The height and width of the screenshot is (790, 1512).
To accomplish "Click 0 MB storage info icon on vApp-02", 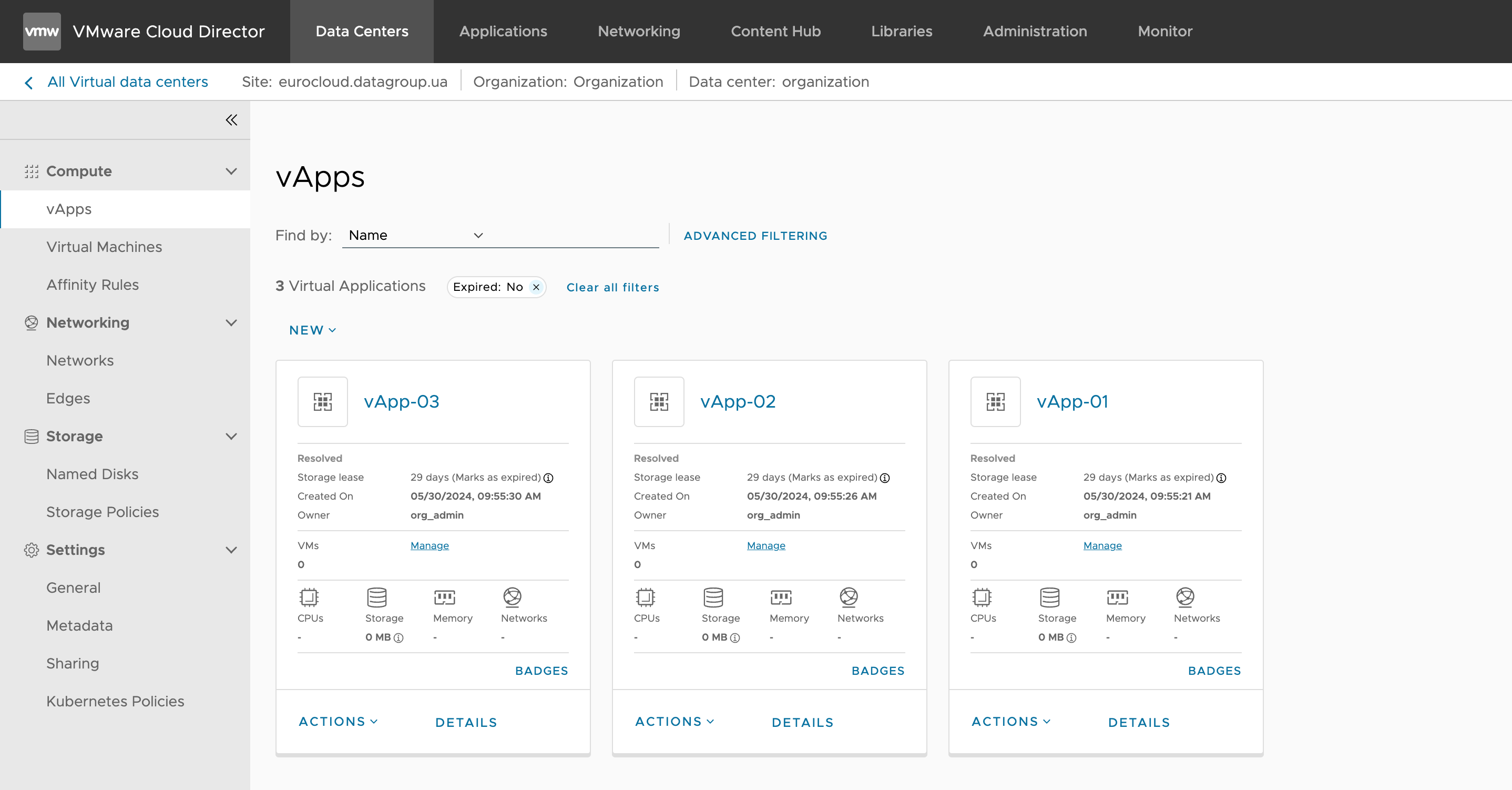I will (735, 638).
